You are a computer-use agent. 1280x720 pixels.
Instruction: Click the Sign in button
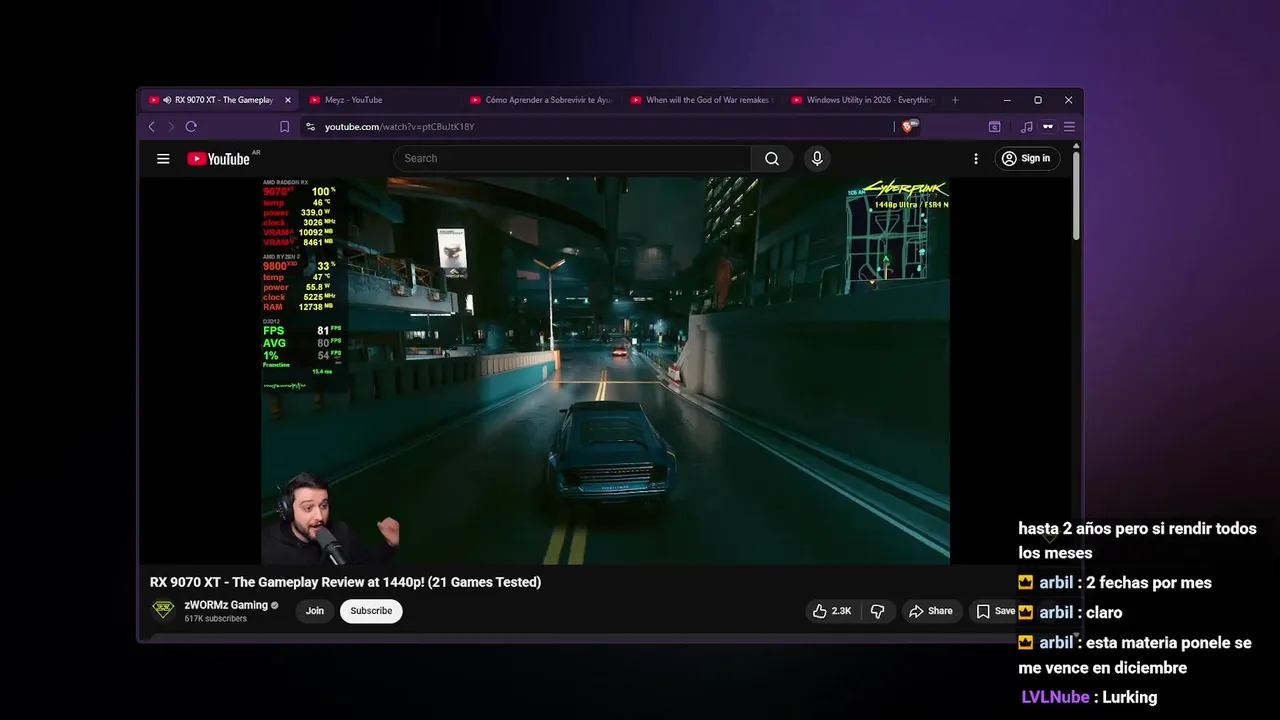point(1026,158)
